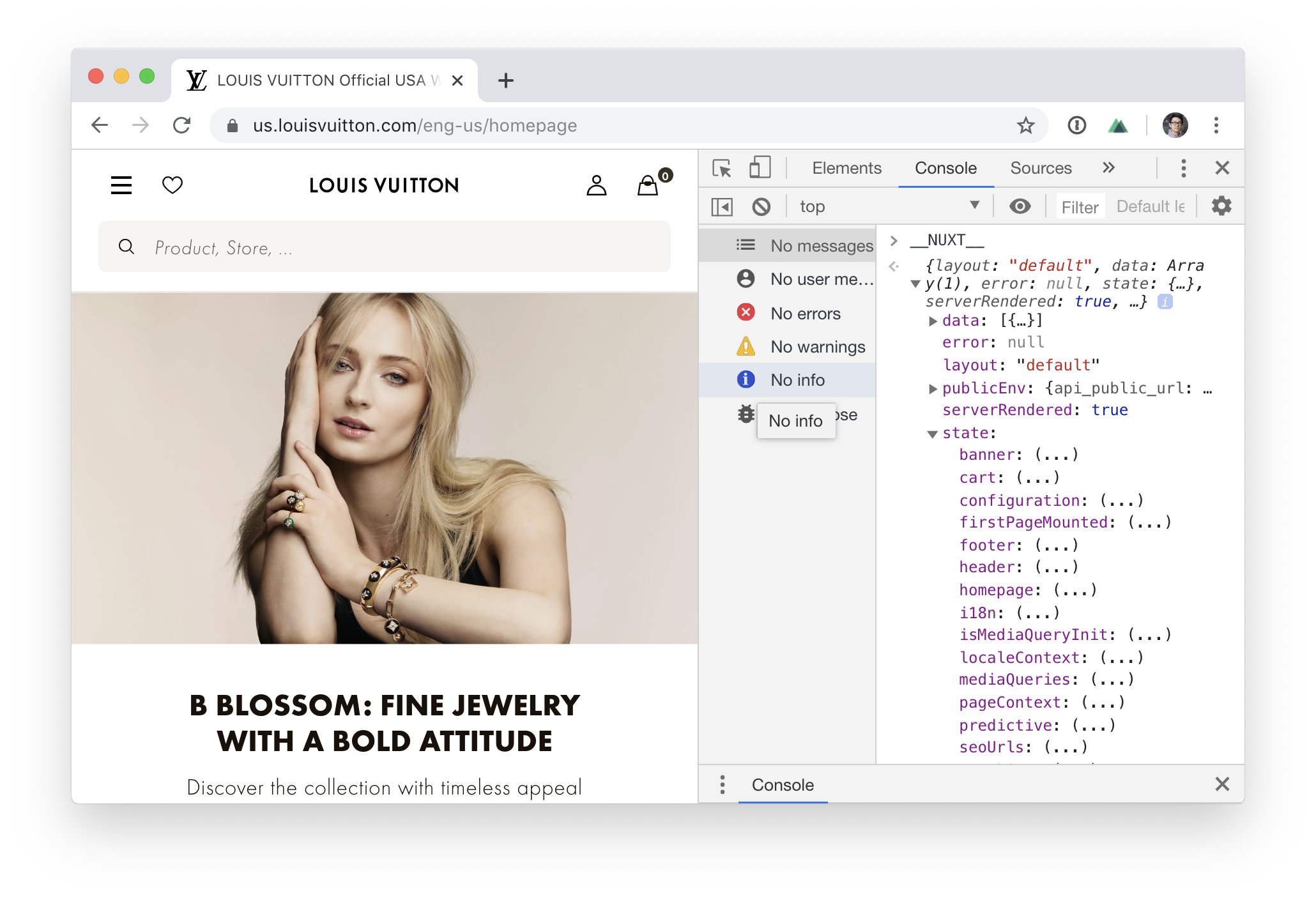Click the search magnifier icon
The image size is (1316, 898).
pyautogui.click(x=126, y=247)
